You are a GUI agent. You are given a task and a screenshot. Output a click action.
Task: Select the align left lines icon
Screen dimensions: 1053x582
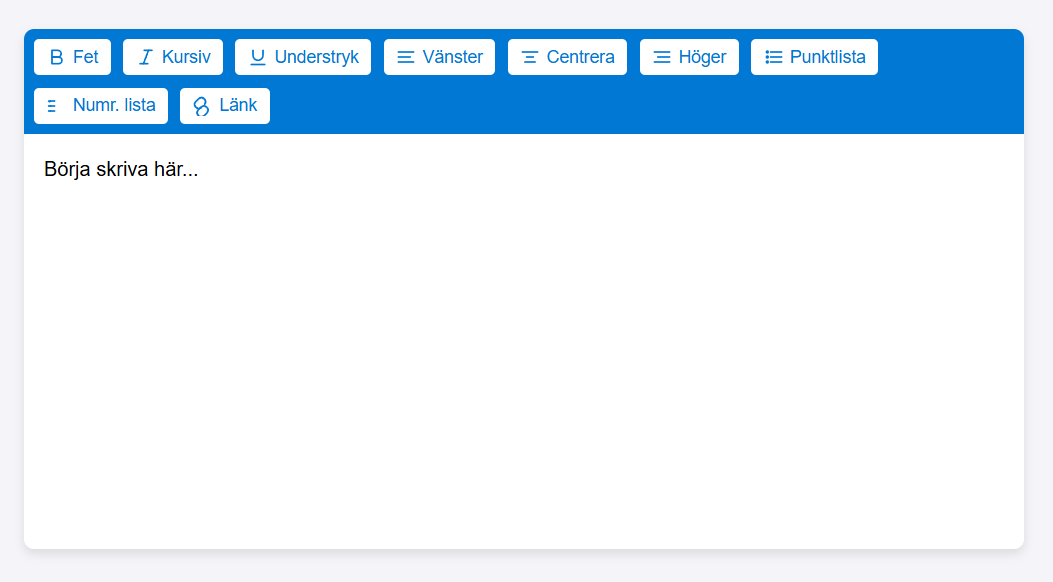click(406, 57)
